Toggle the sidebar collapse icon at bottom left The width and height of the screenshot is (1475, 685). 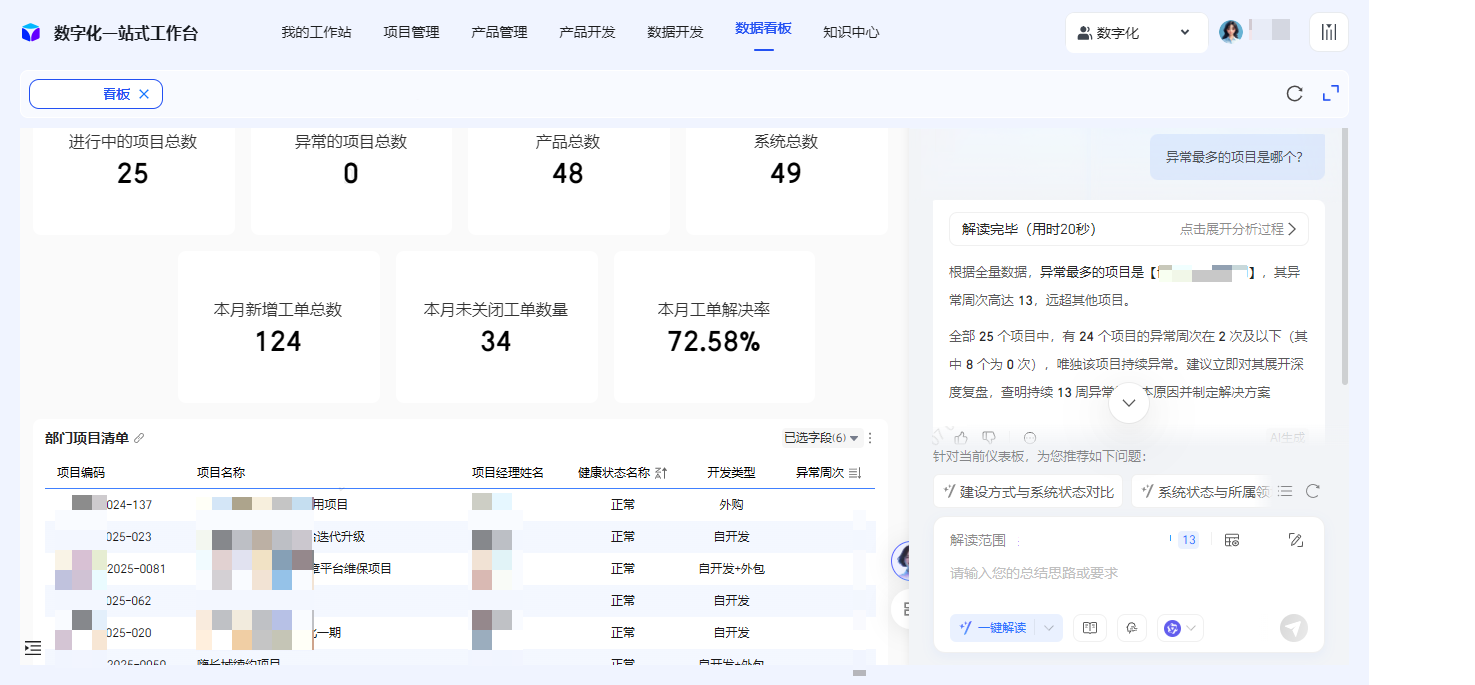[33, 648]
